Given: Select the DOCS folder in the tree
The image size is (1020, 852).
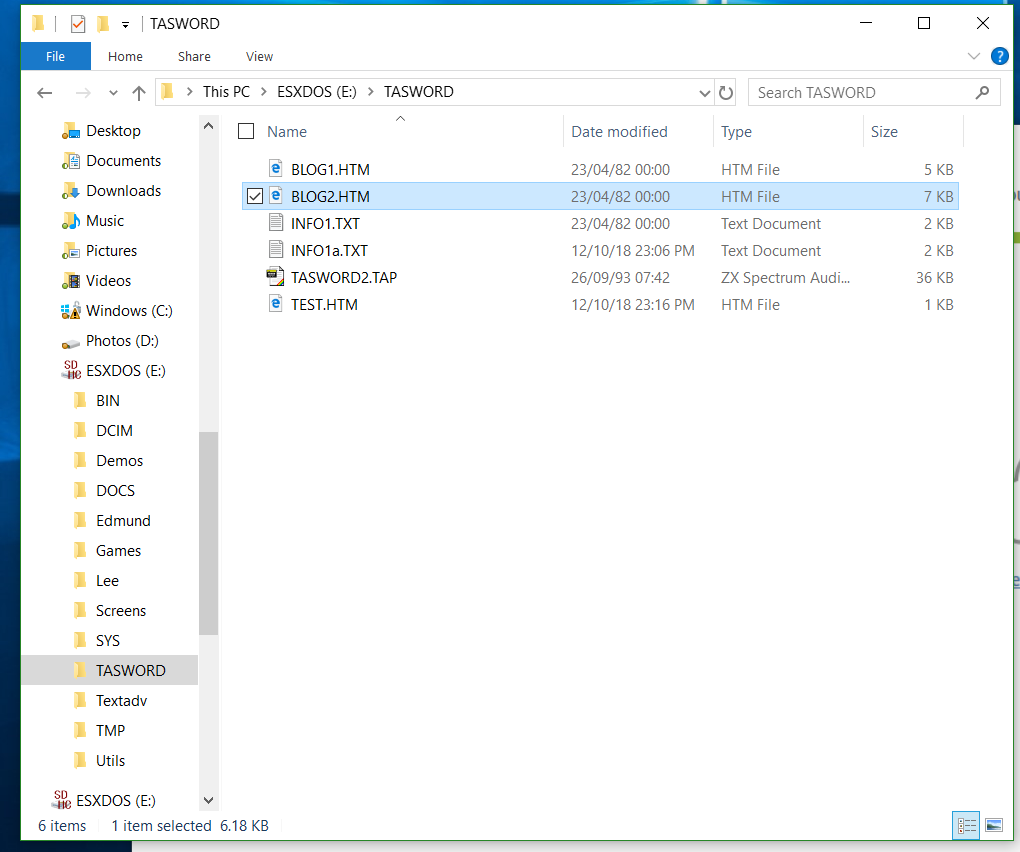Looking at the screenshot, I should pos(116,490).
